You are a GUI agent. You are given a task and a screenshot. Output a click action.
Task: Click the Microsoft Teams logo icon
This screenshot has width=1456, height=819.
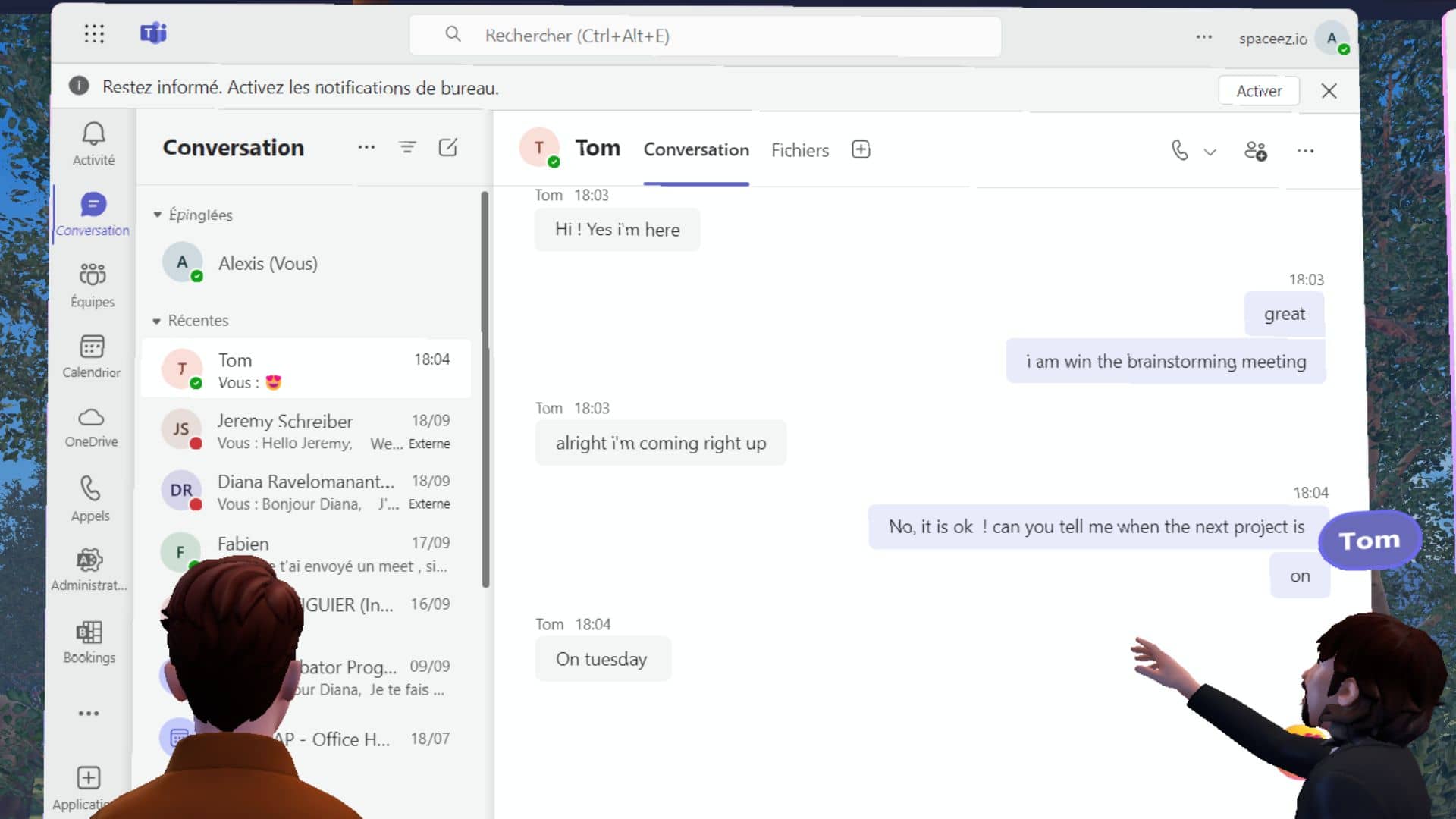tap(153, 33)
